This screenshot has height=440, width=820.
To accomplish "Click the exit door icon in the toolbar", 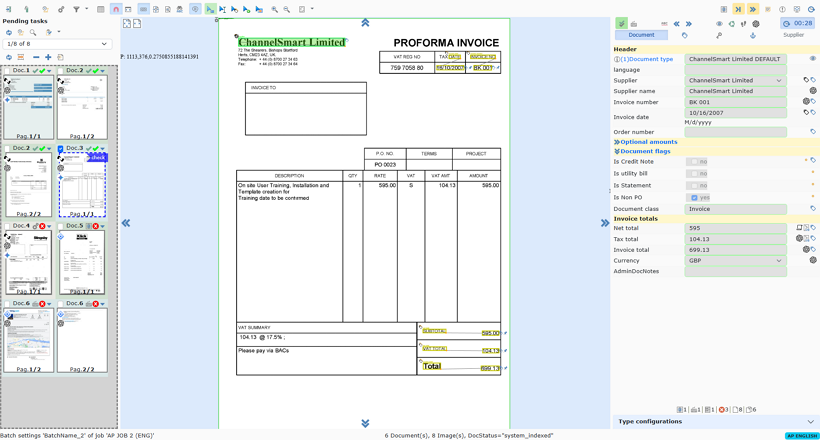I will 9,9.
